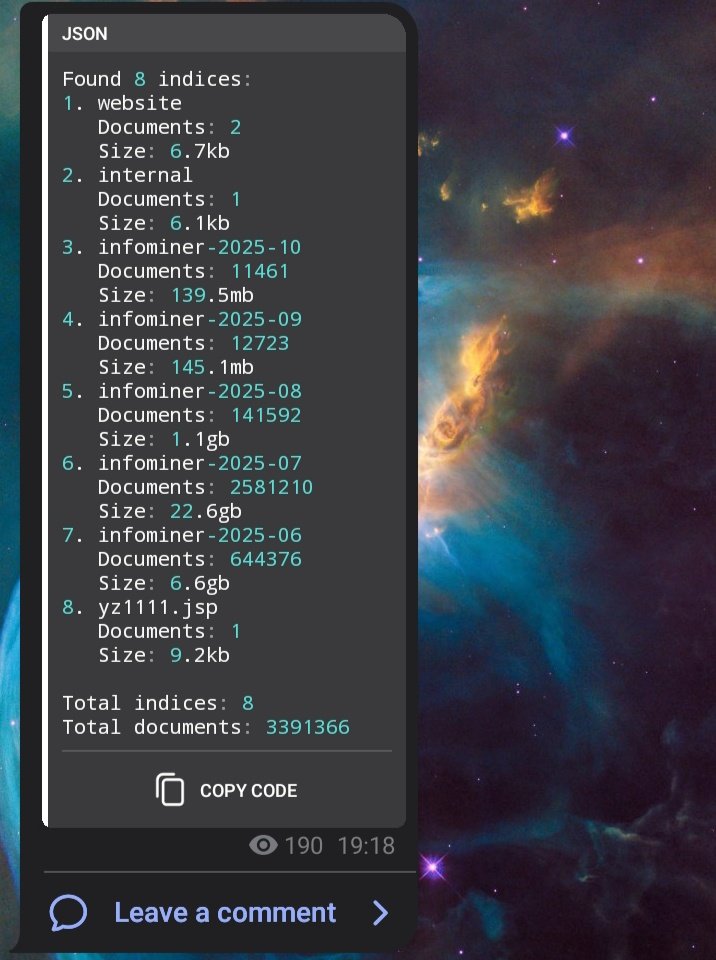This screenshot has height=960, width=716.
Task: Click 'Size: 1.1gb' line
Action: click(164, 439)
